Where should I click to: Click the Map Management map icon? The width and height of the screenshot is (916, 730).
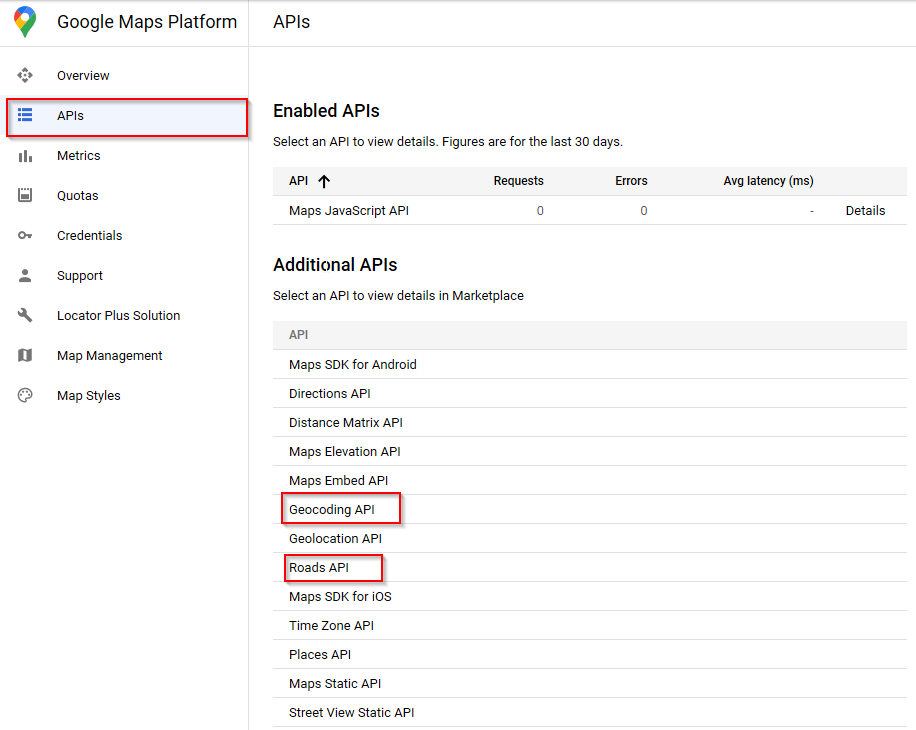[24, 355]
